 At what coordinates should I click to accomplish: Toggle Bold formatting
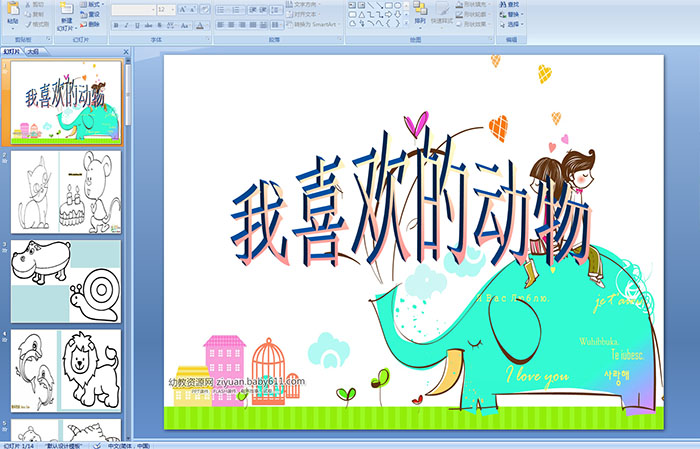tap(114, 25)
